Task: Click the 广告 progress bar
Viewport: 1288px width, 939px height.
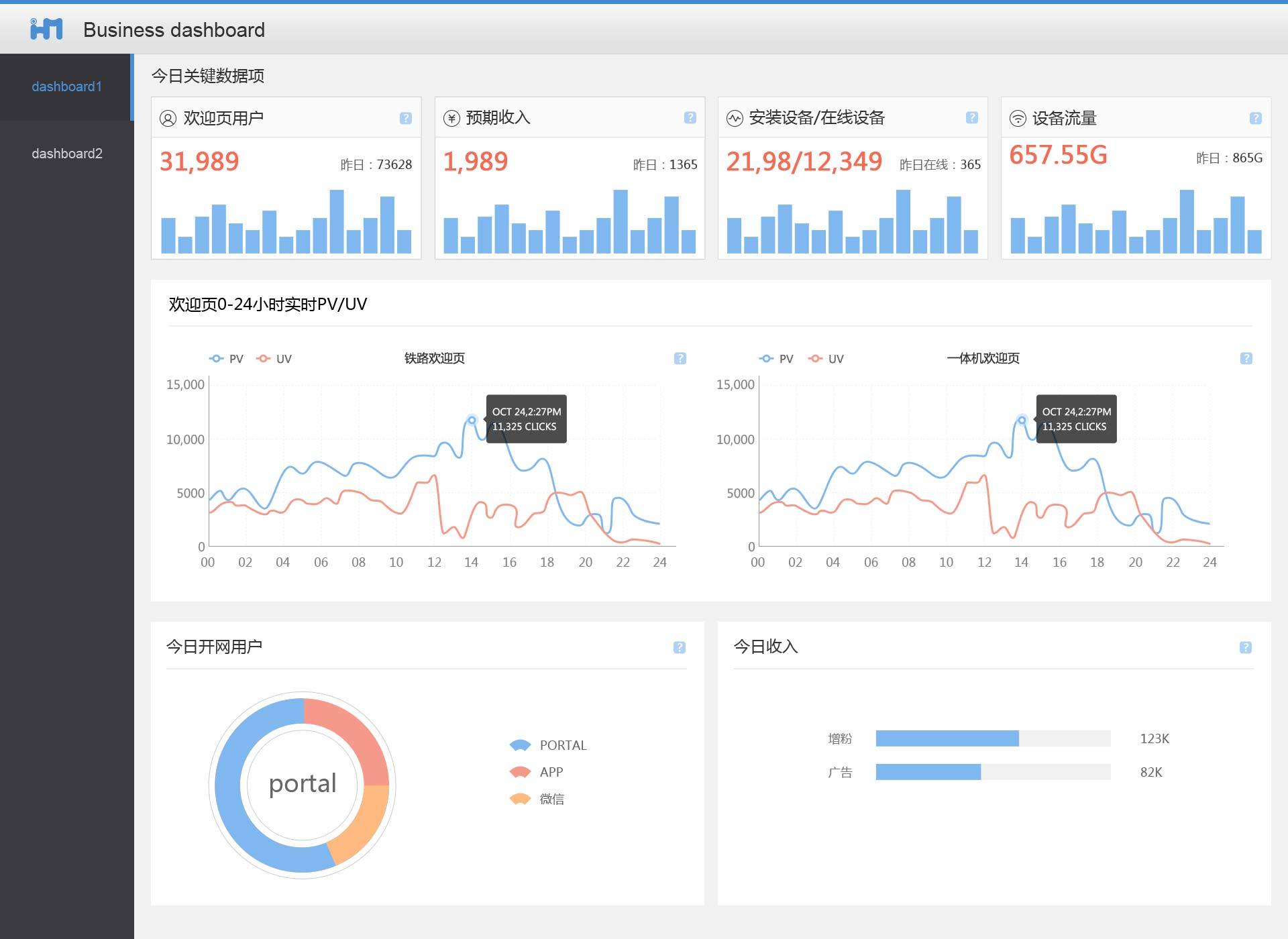Action: 993,772
